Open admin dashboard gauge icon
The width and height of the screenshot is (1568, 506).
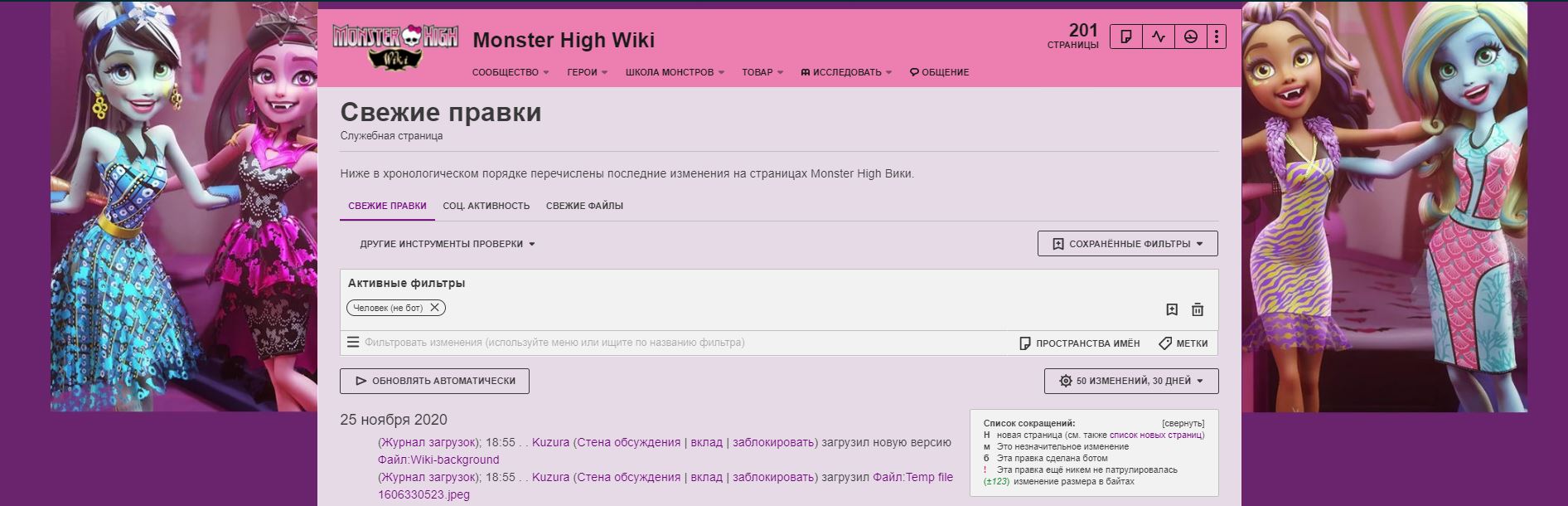pos(1191,36)
